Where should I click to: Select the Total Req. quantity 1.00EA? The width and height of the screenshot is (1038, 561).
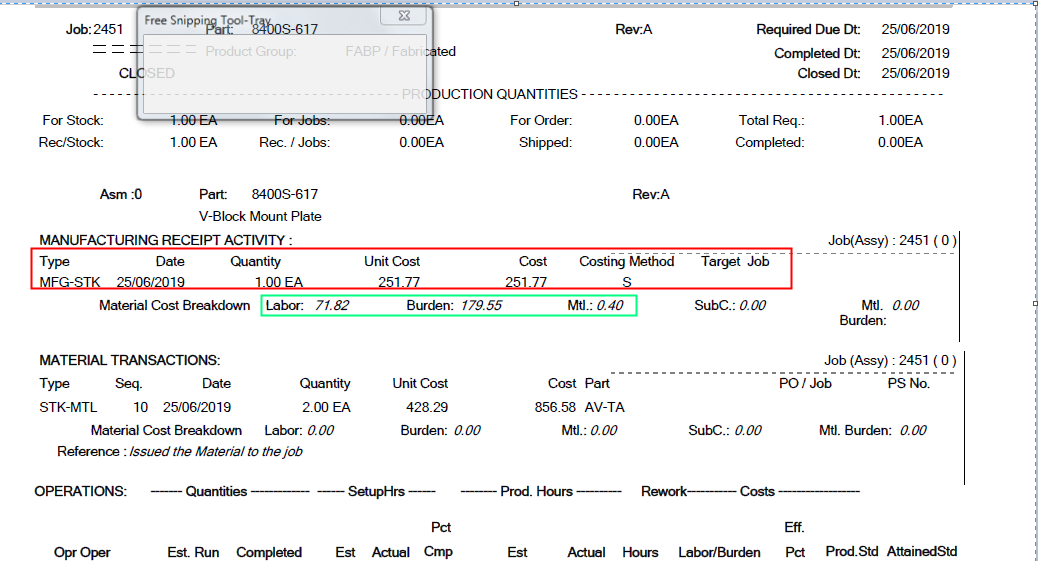click(900, 120)
